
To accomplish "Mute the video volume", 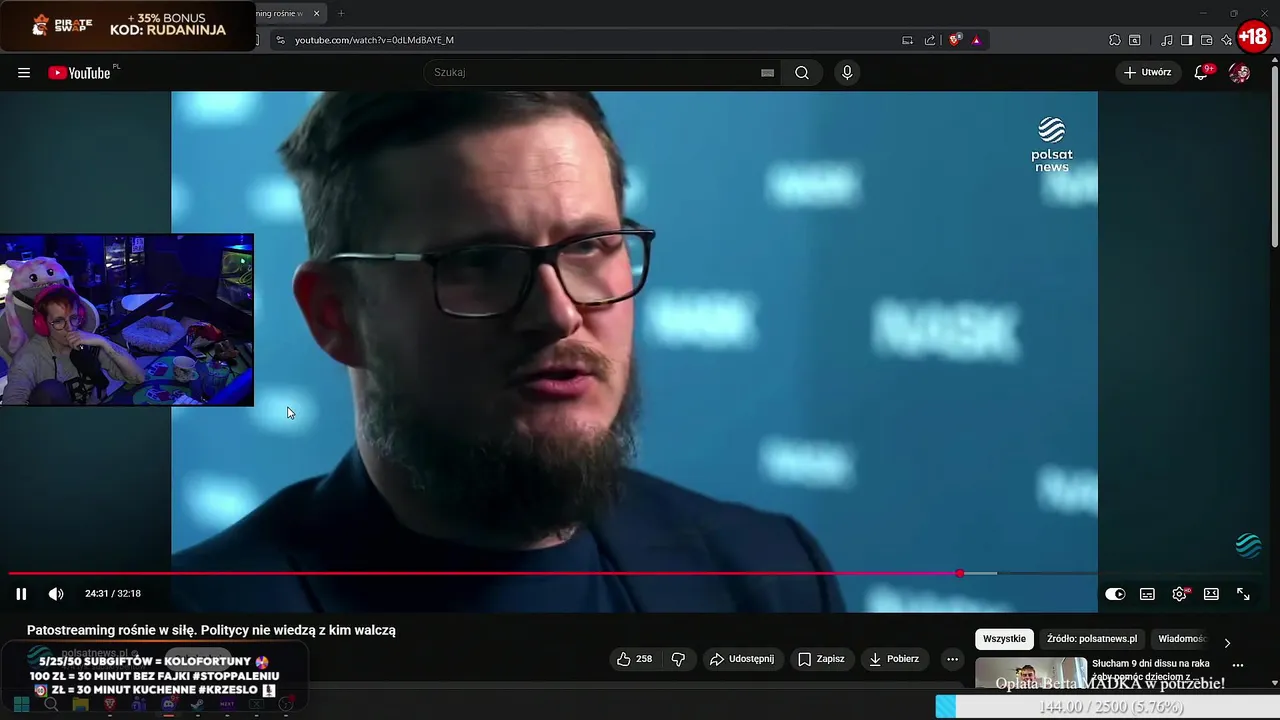I will [56, 594].
